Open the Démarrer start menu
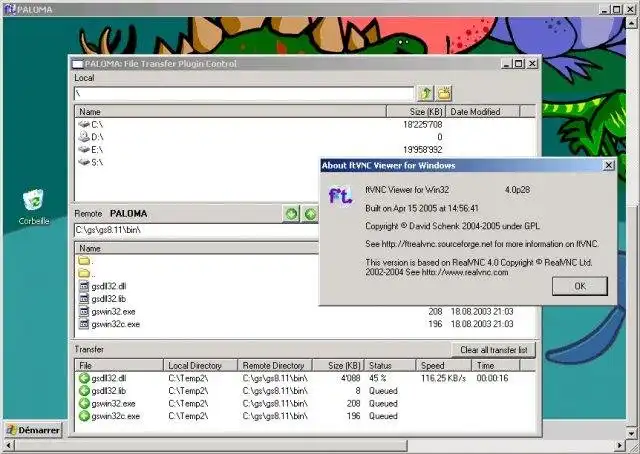The height and width of the screenshot is (454, 640). point(33,430)
